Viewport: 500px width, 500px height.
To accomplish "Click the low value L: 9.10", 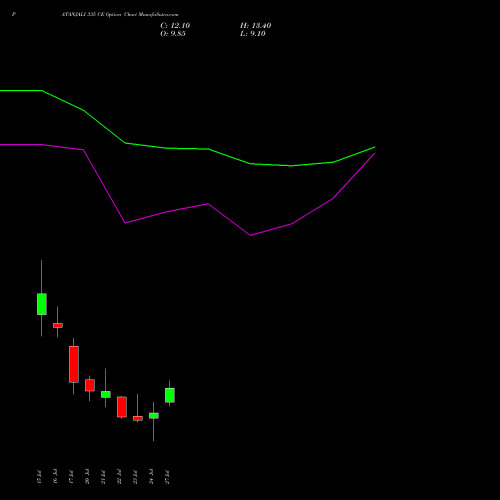I will coord(253,34).
